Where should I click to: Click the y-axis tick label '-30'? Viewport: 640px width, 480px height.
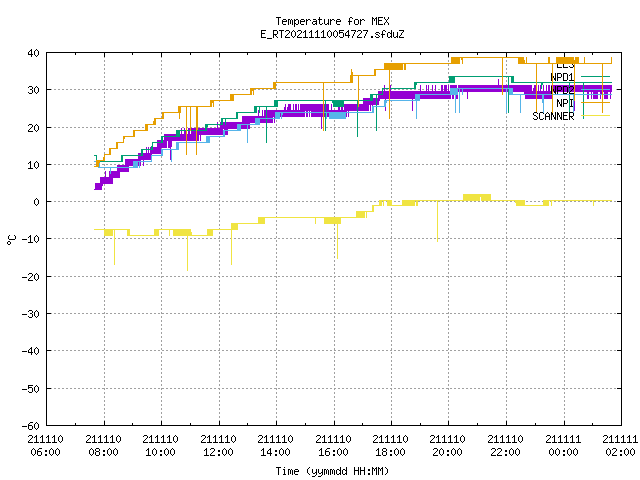pos(31,314)
